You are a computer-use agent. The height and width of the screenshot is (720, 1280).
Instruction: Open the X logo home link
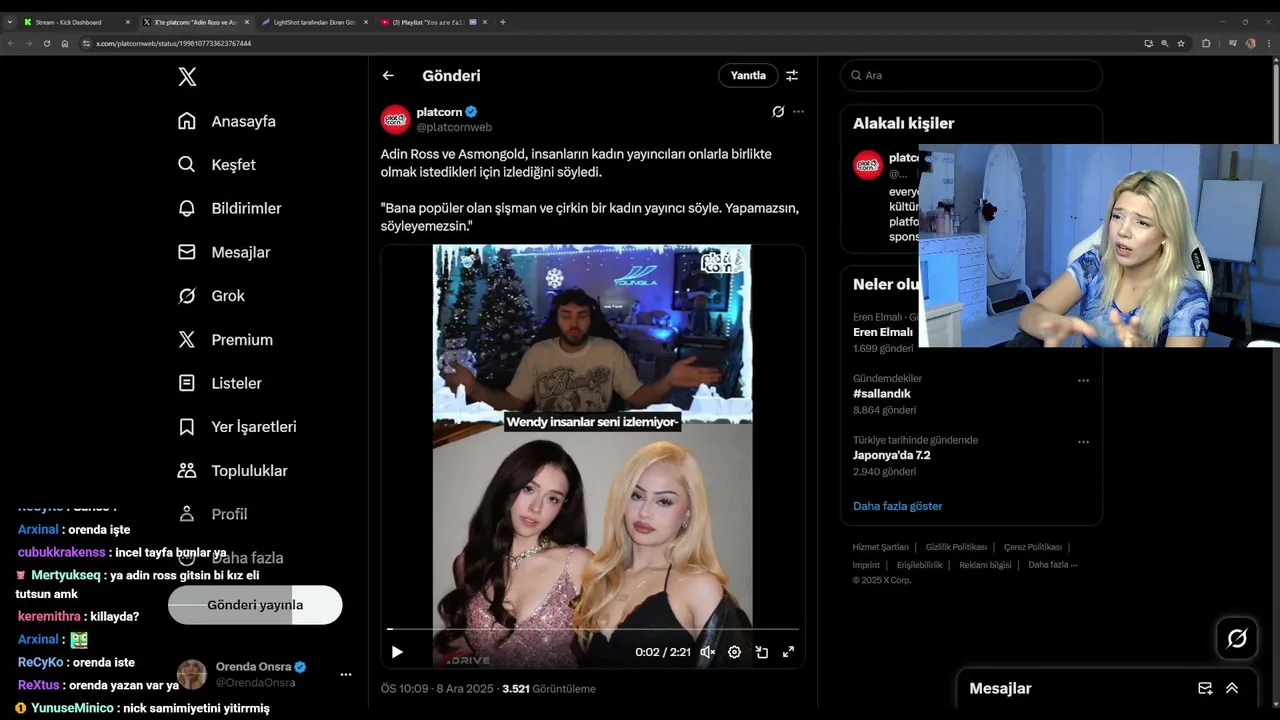coord(187,76)
